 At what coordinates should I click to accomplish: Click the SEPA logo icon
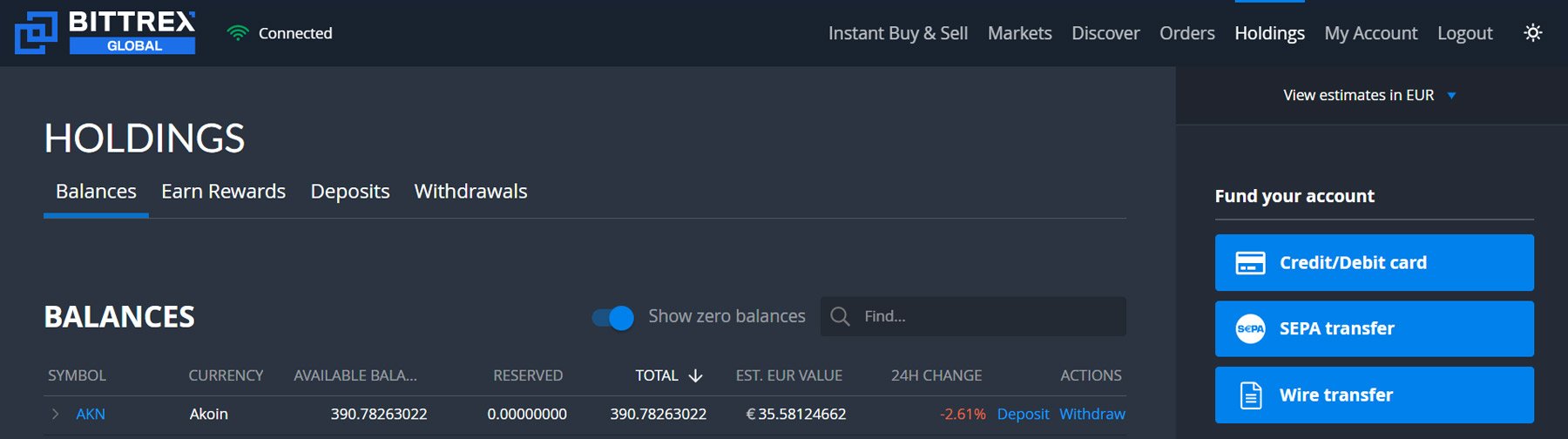click(x=1250, y=328)
